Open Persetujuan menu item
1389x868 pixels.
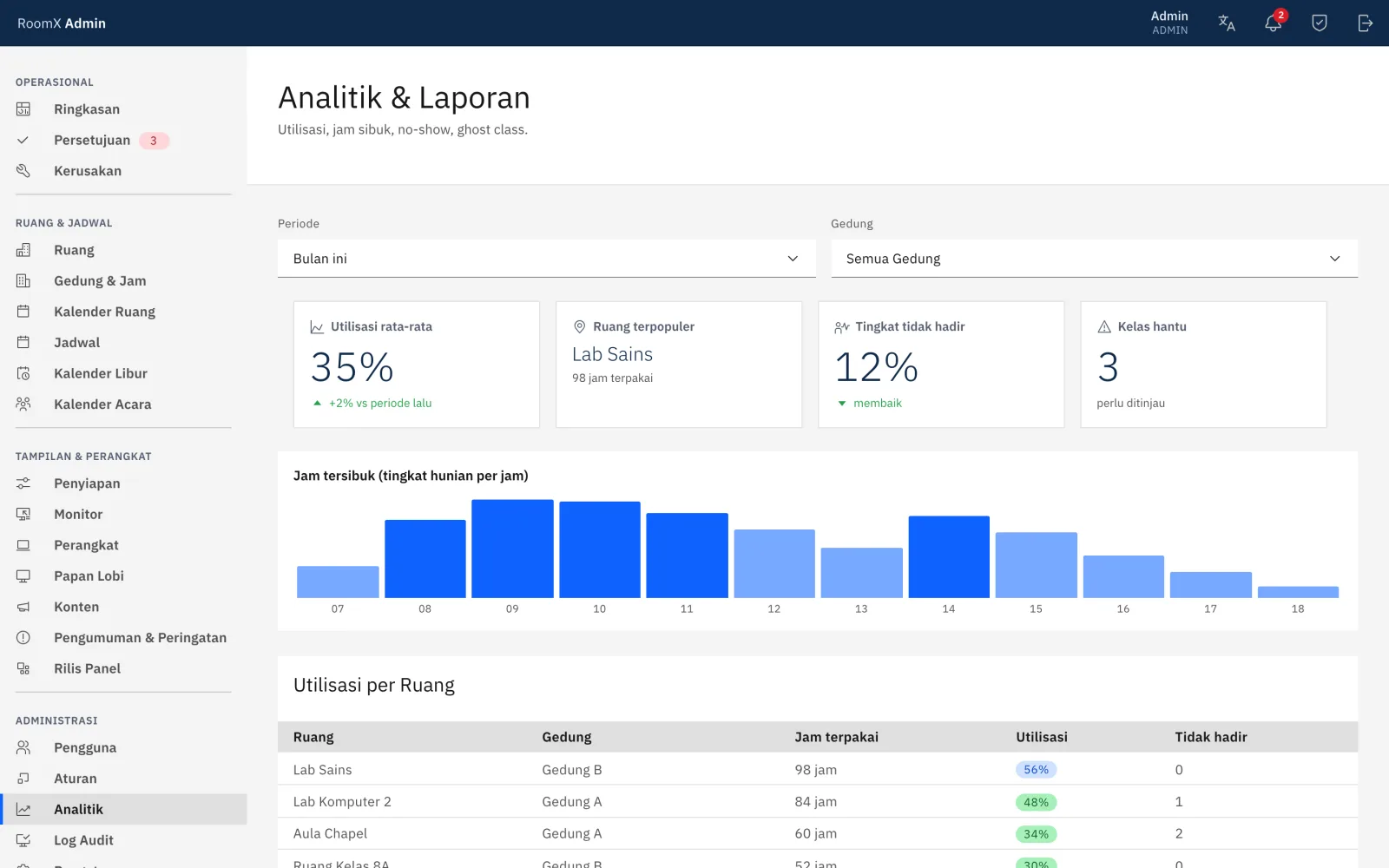tap(123, 140)
